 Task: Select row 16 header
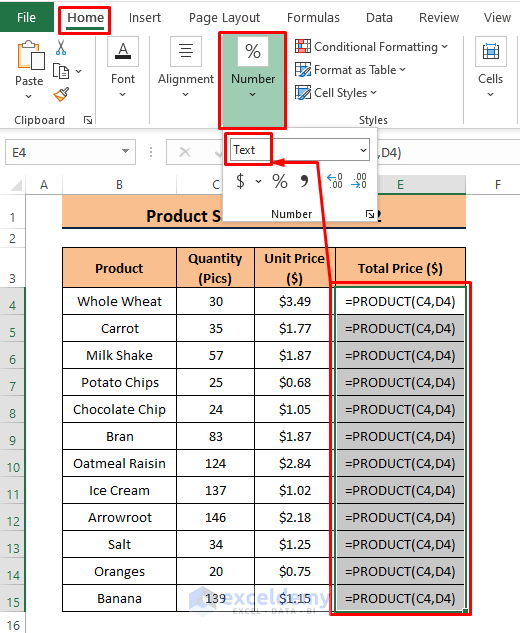click(x=13, y=625)
